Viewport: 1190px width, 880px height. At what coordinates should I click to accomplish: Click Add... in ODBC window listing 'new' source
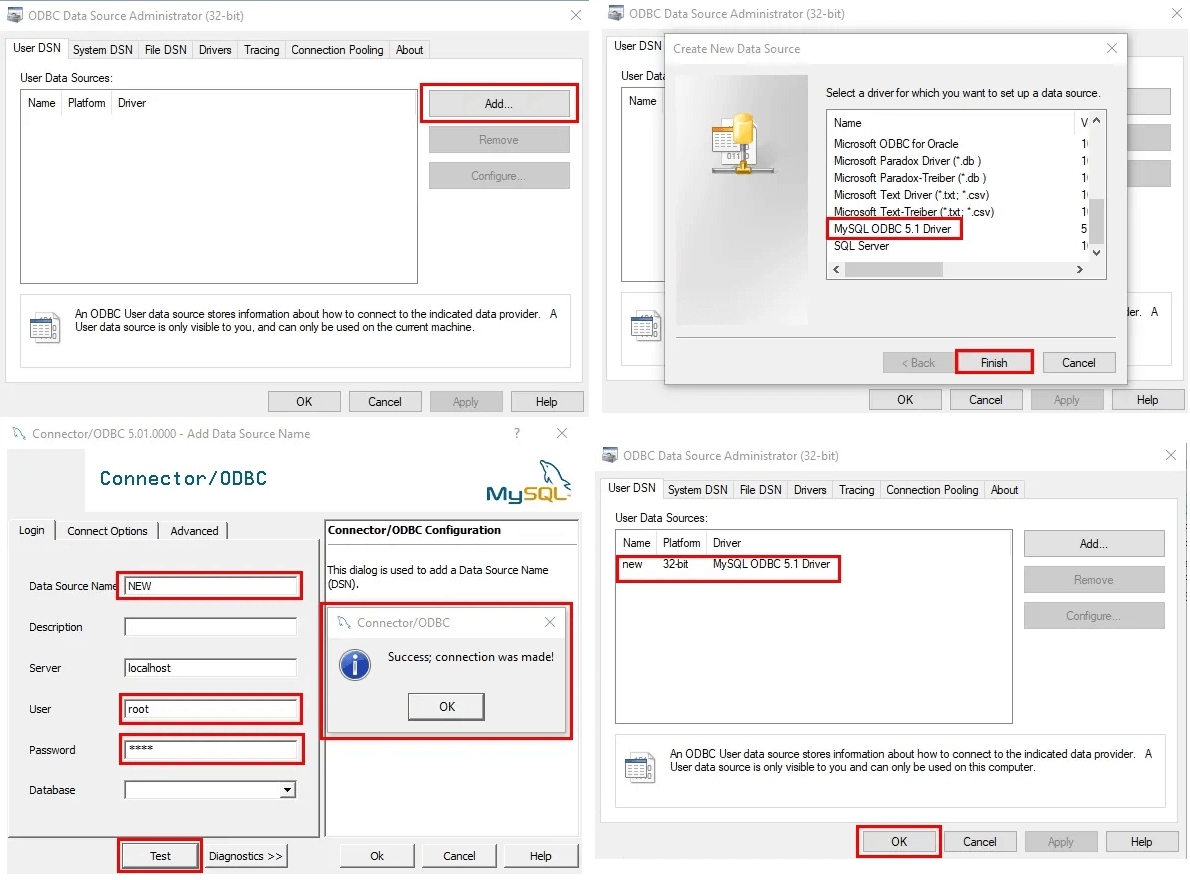1094,544
